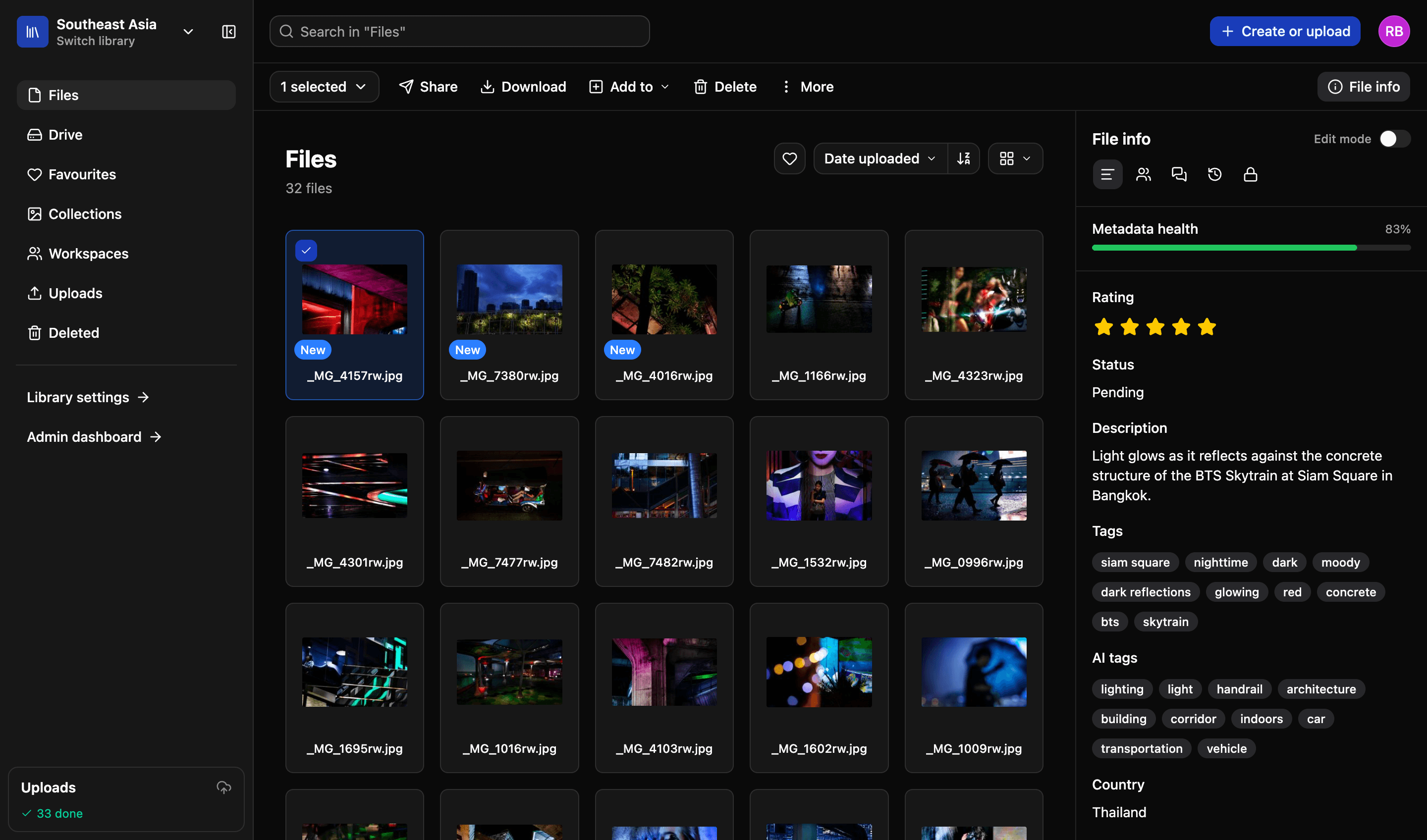The width and height of the screenshot is (1427, 840).
Task: Select the _MG_7477rw.jpg thumbnail
Action: [509, 485]
